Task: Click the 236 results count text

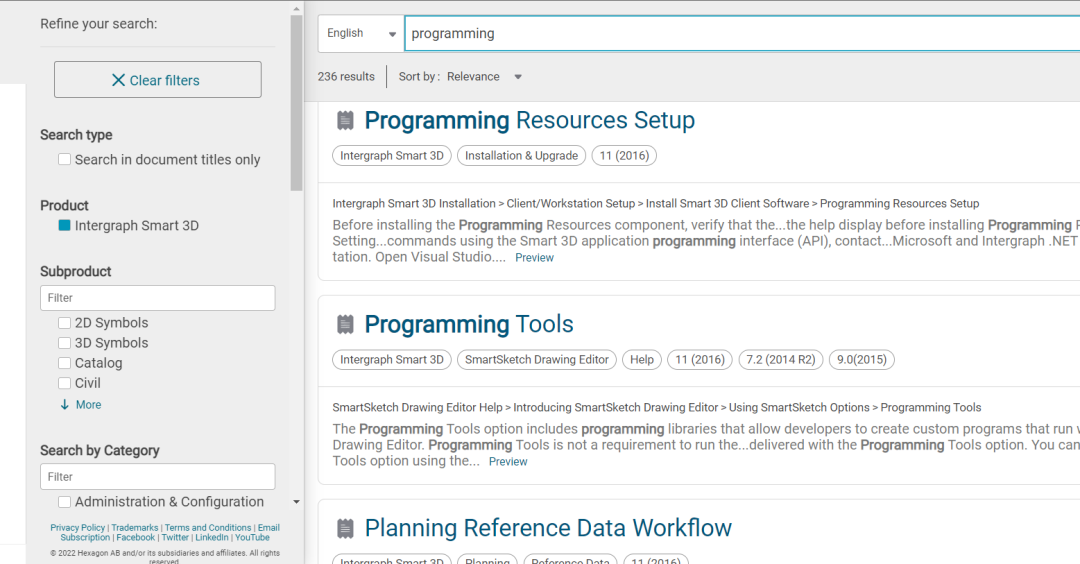Action: pos(346,76)
